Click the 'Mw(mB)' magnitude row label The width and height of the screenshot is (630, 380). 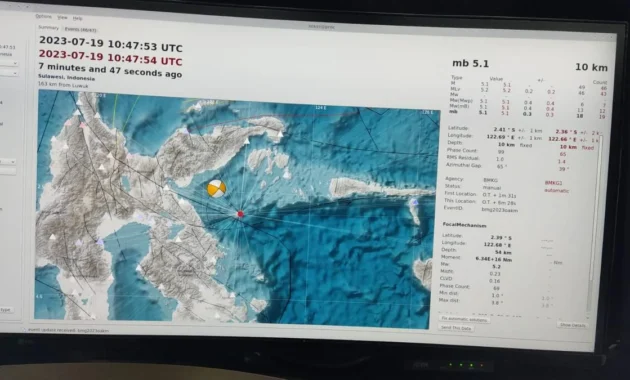tap(460, 106)
